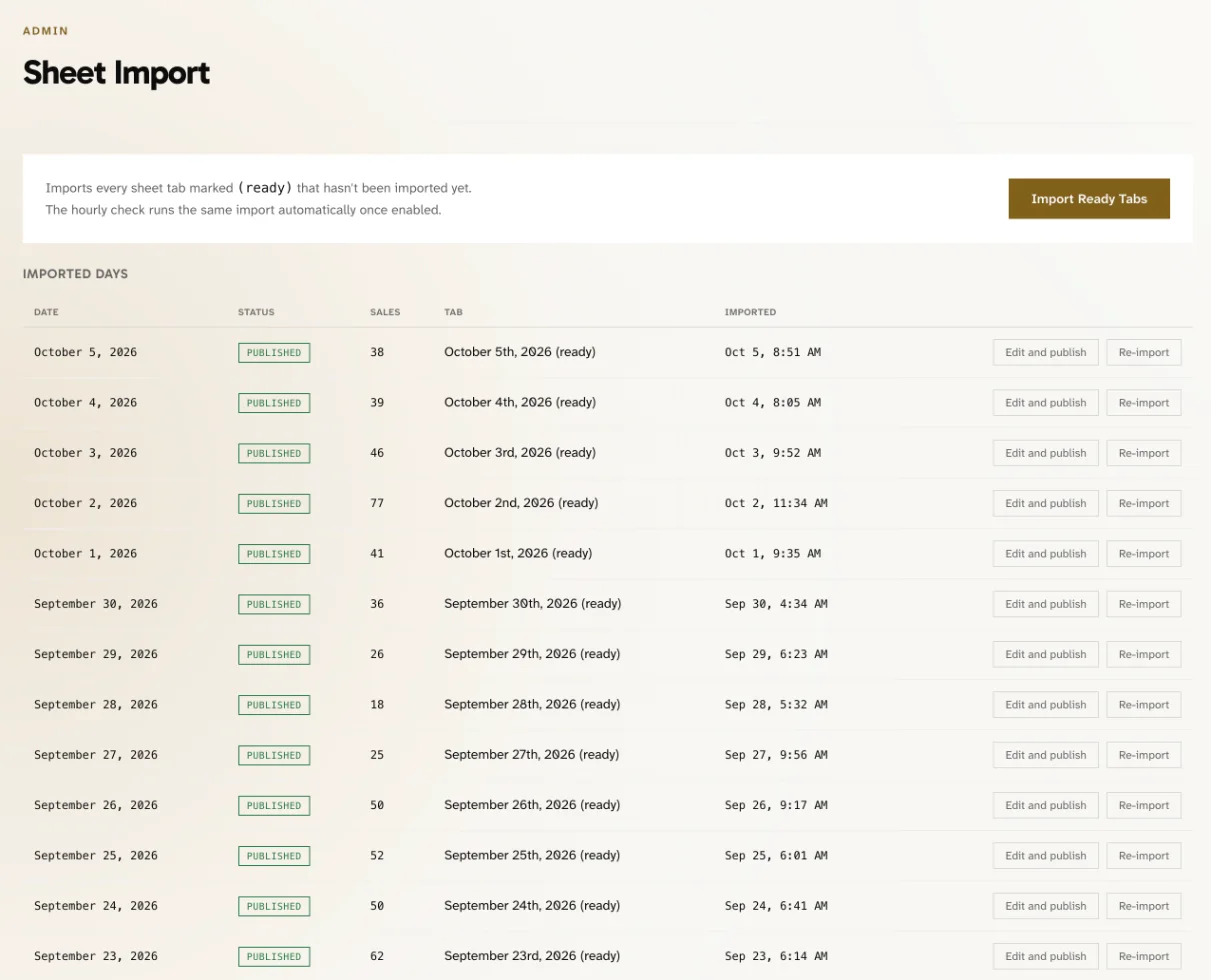
Task: Re-import the September 25, 2026 day
Action: click(x=1143, y=855)
